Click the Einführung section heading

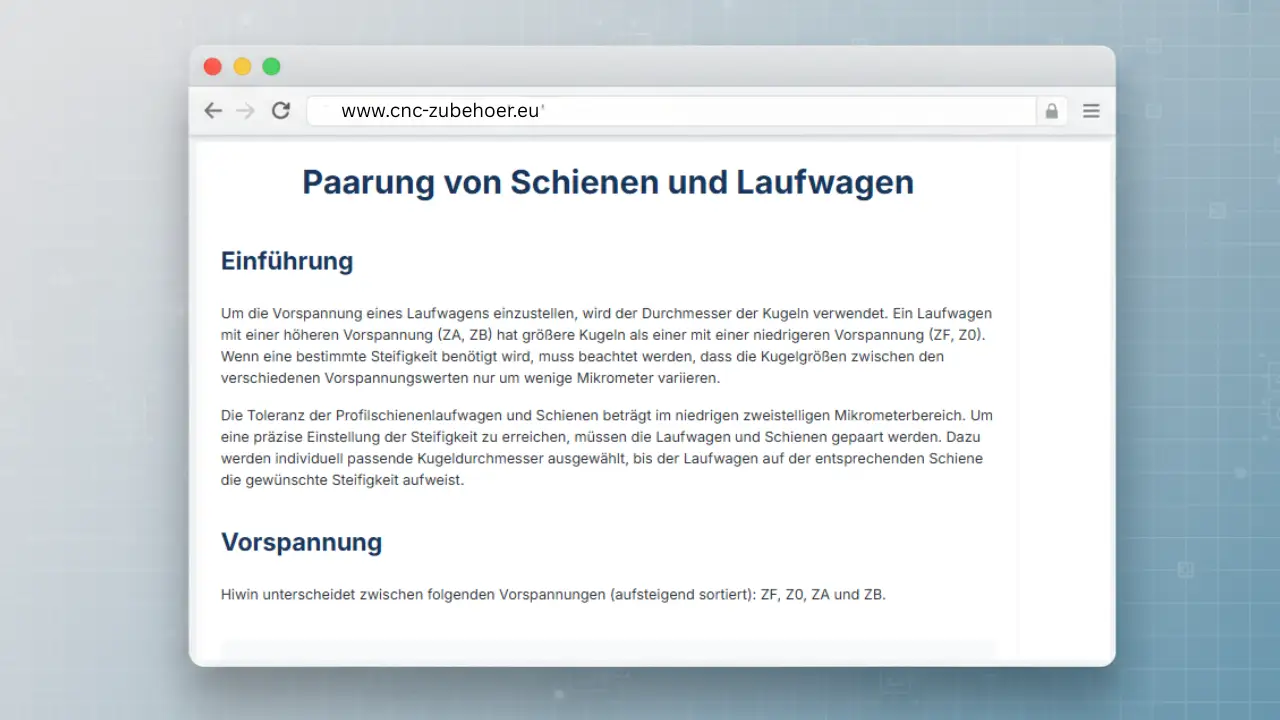pyautogui.click(x=287, y=261)
